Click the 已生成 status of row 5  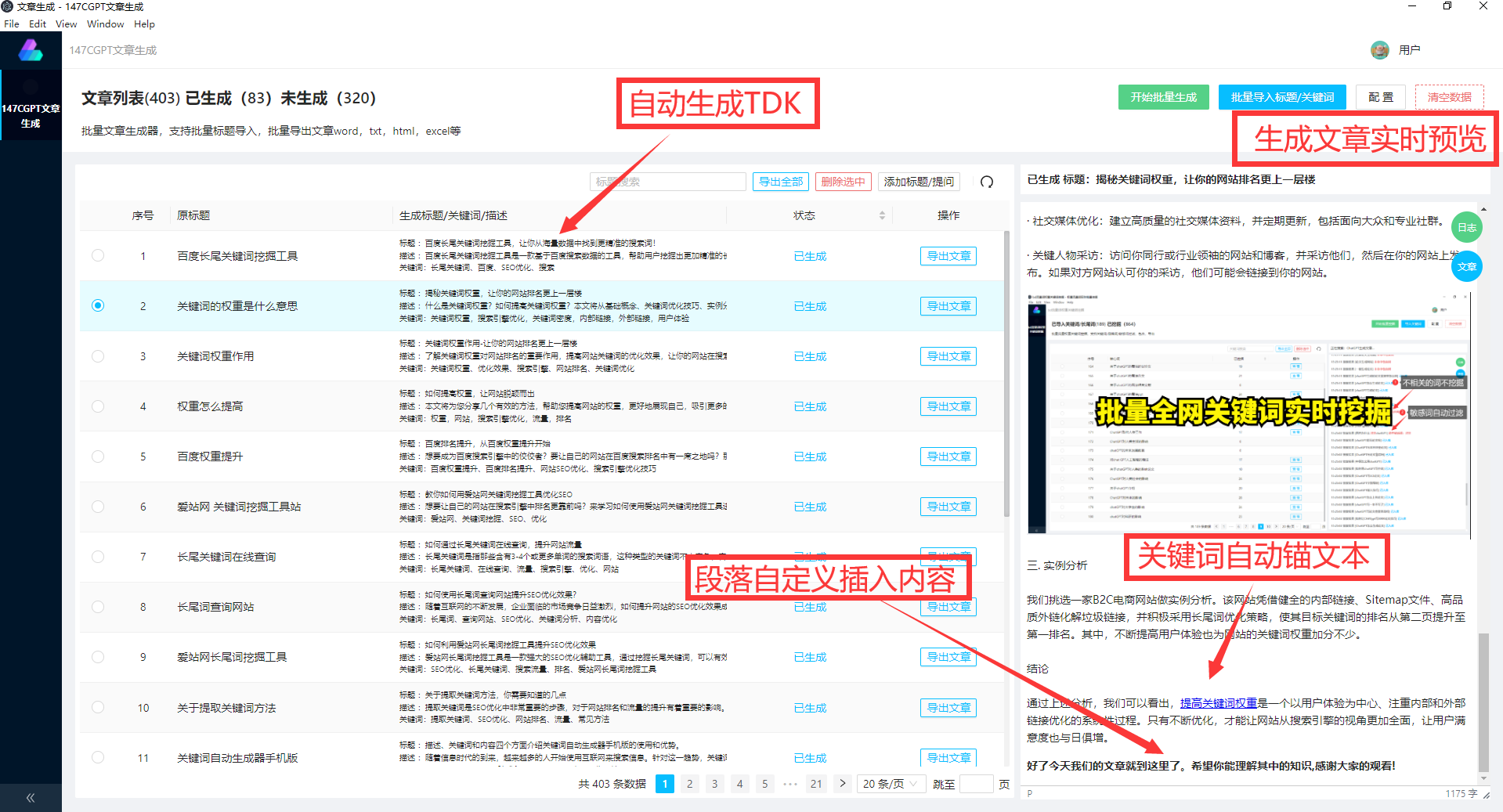[x=810, y=457]
